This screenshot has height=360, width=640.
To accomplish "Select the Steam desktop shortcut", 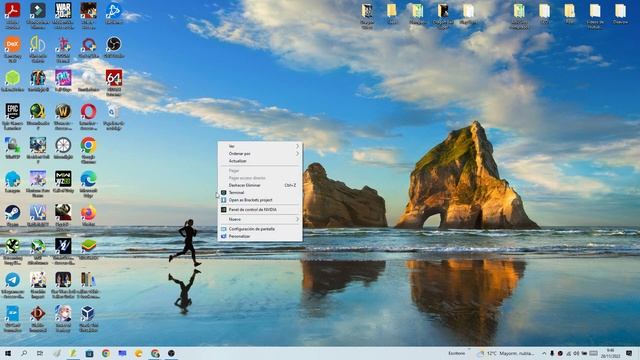I will click(13, 213).
